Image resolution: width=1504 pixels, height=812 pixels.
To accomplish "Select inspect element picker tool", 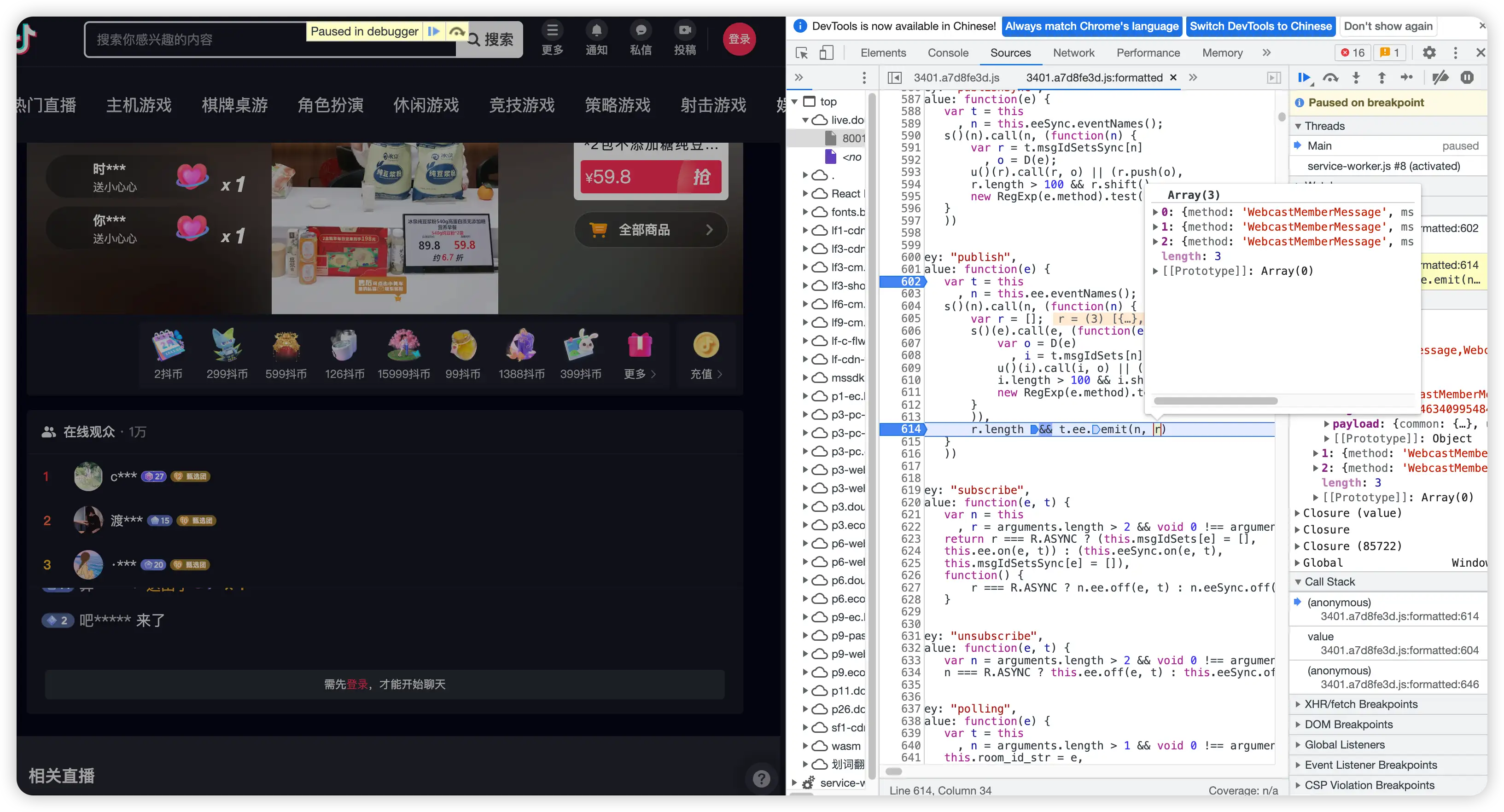I will pos(802,53).
